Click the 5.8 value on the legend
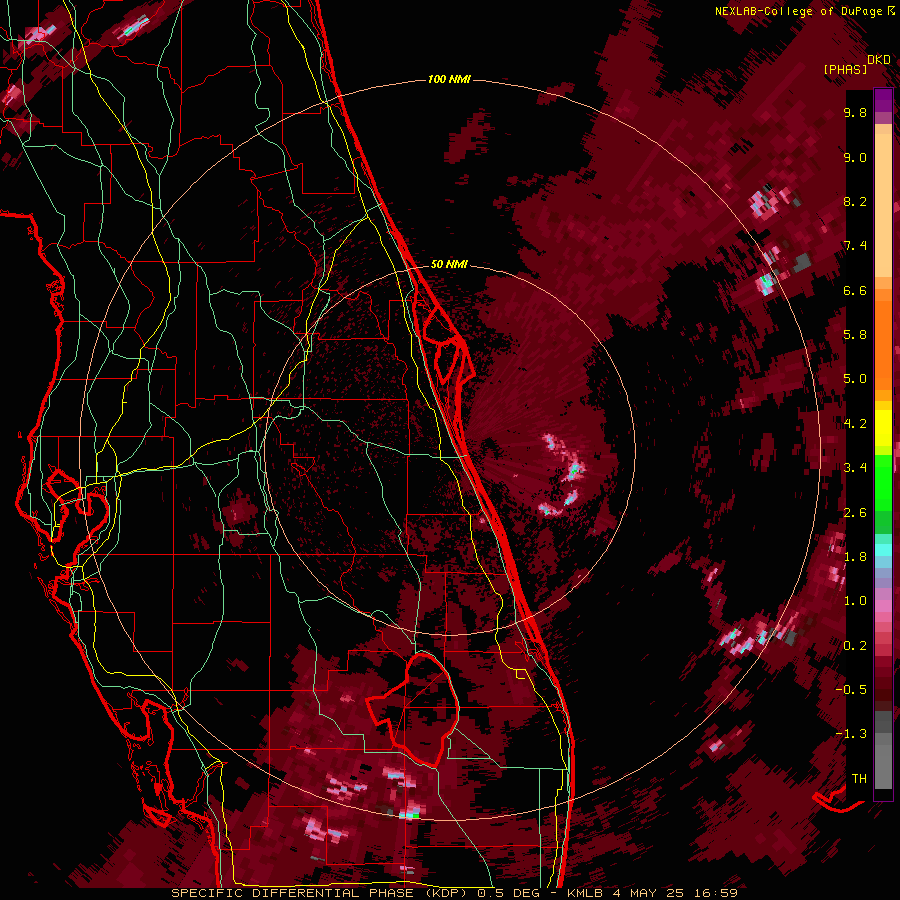Image resolution: width=900 pixels, height=900 pixels. pyautogui.click(x=855, y=335)
